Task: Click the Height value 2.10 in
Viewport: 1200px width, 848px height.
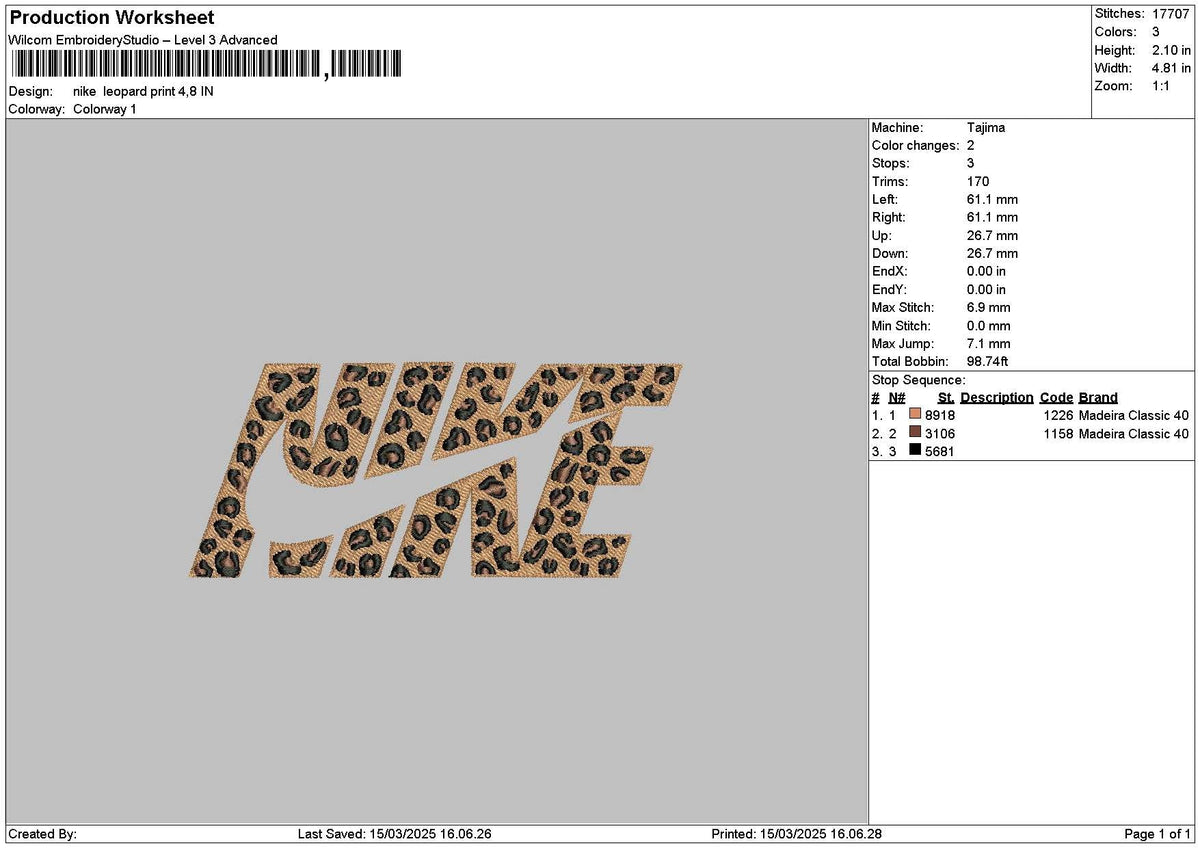Action: [1171, 50]
